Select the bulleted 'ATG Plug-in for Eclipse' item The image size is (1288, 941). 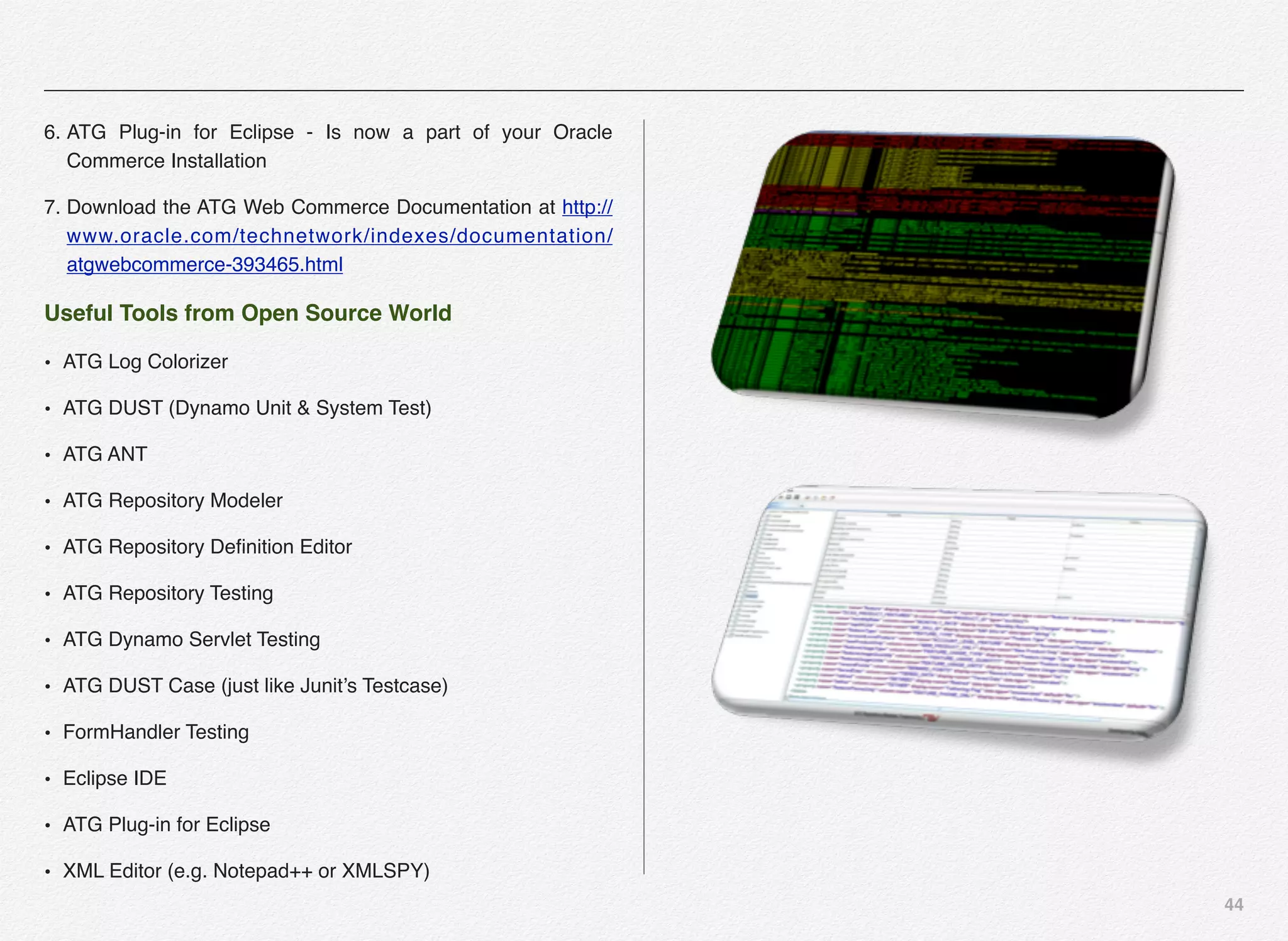point(167,825)
